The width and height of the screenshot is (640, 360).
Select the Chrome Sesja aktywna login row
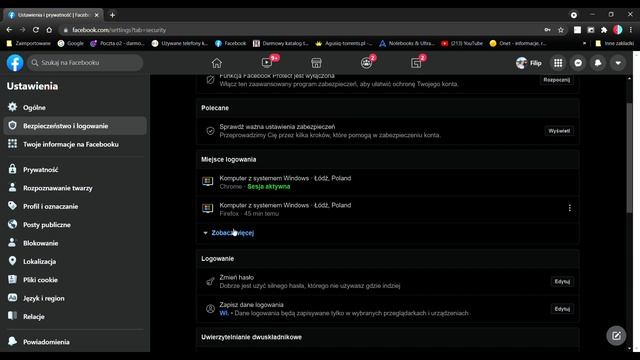pyautogui.click(x=387, y=182)
